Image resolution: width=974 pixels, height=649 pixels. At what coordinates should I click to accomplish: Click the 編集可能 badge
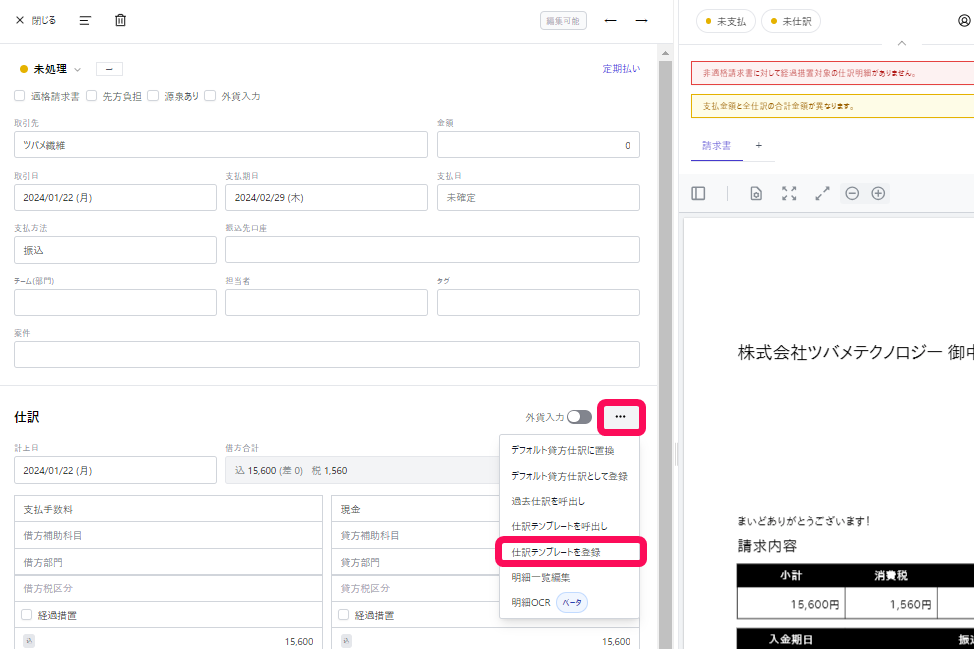tap(563, 20)
